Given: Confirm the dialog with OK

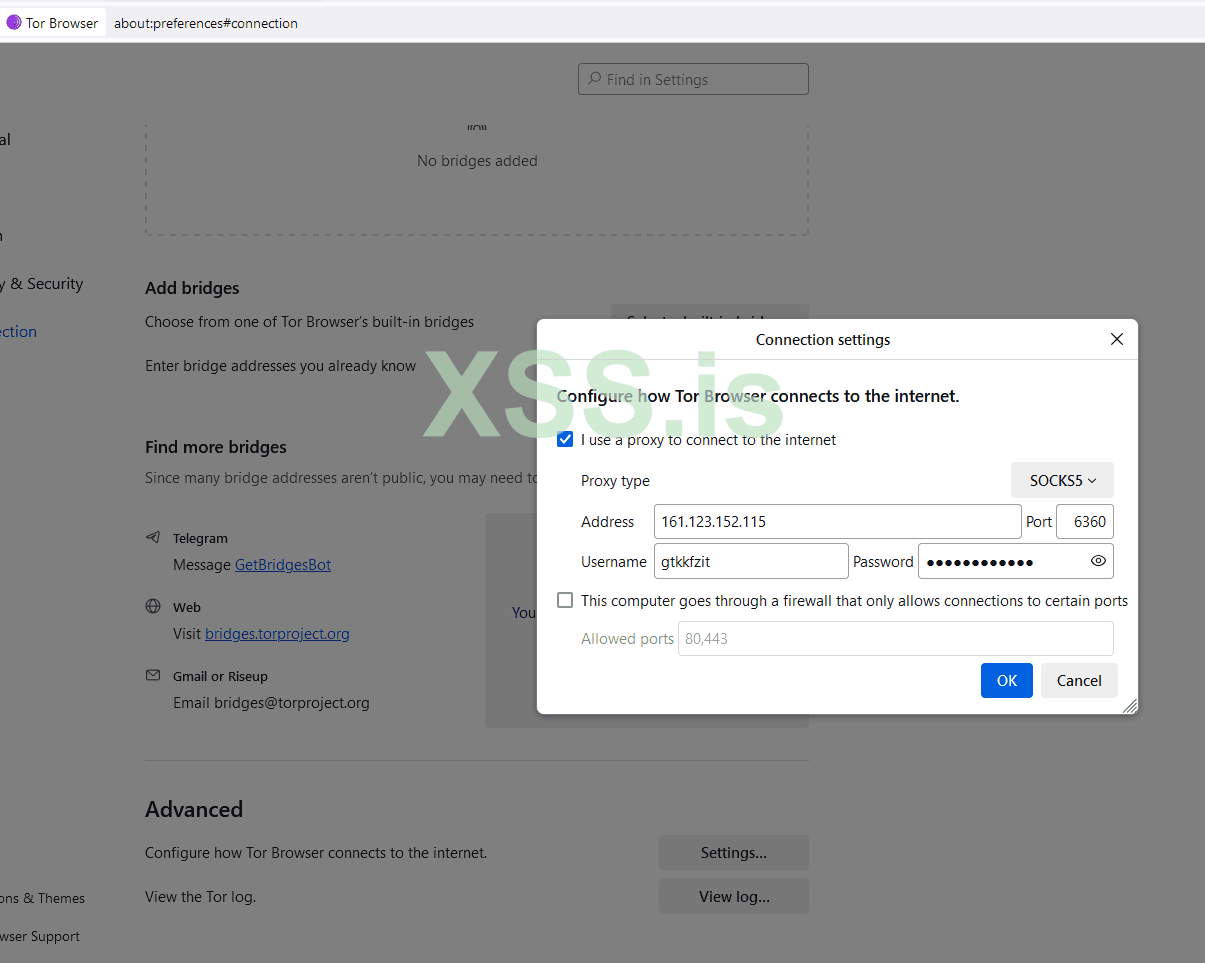Looking at the screenshot, I should coord(1006,680).
